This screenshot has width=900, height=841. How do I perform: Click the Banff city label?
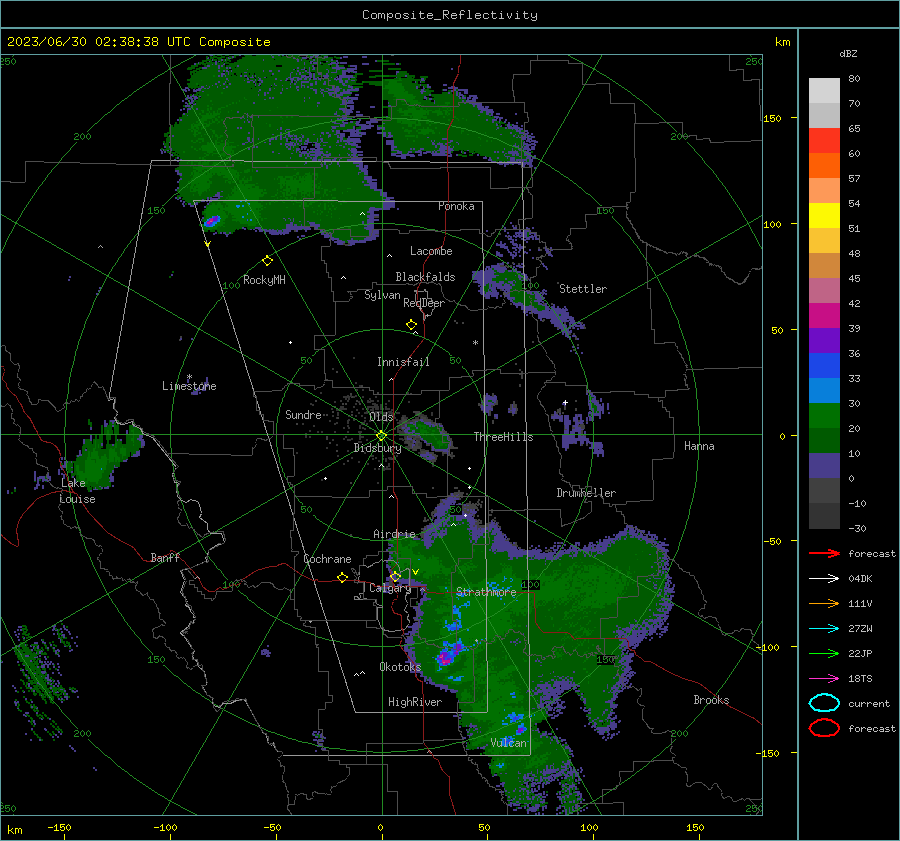tap(165, 557)
